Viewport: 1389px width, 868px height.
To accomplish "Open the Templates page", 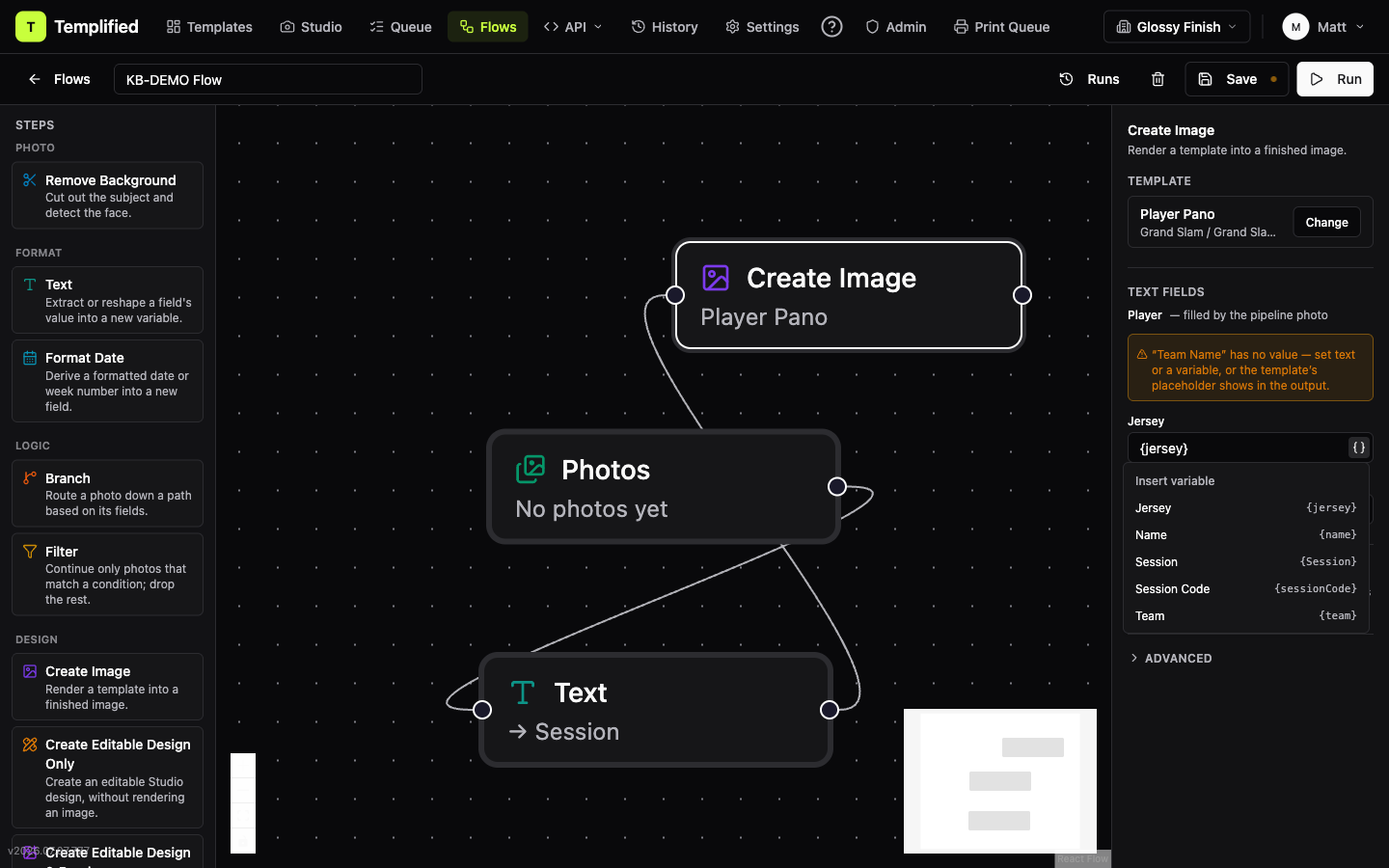I will 209,27.
